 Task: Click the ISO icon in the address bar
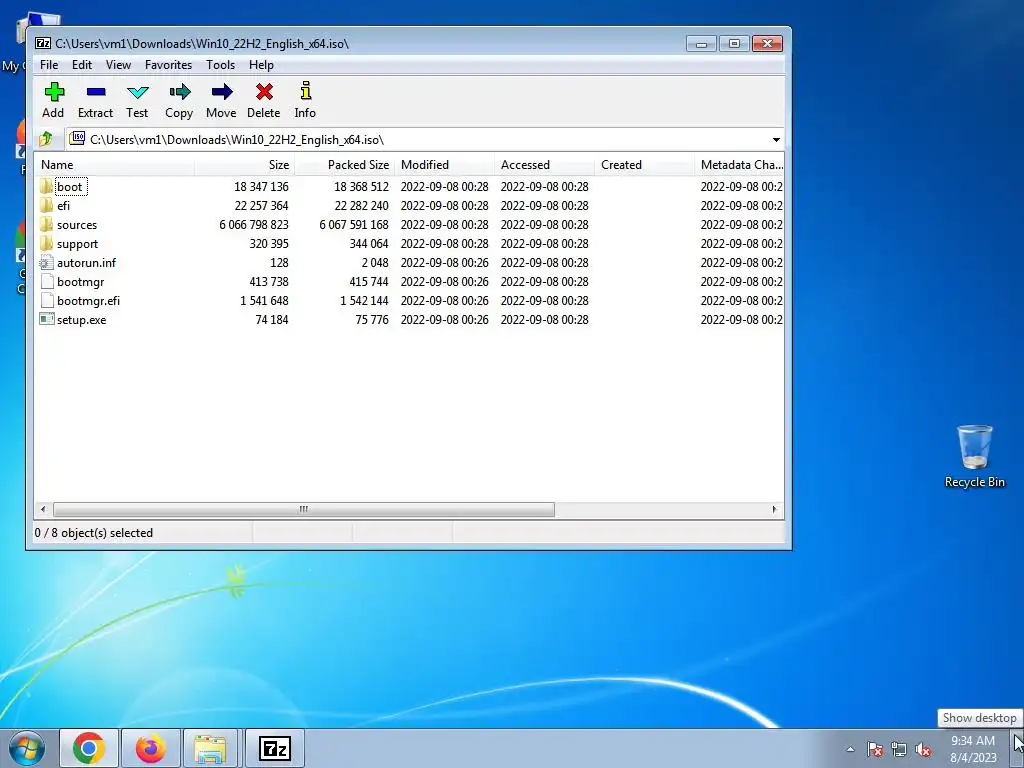[x=77, y=138]
